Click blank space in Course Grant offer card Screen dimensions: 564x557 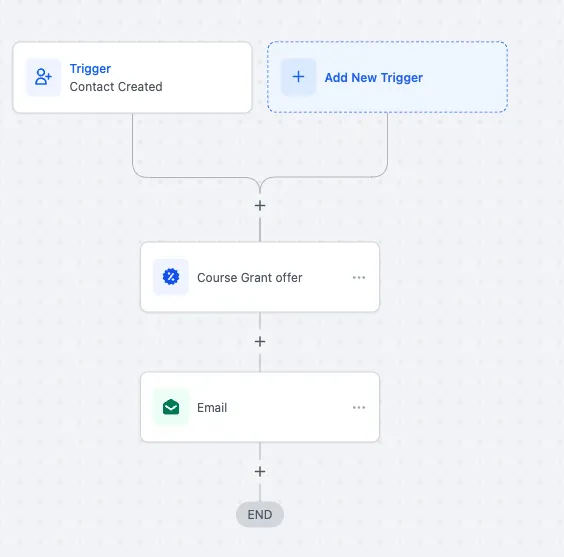[x=326, y=295]
